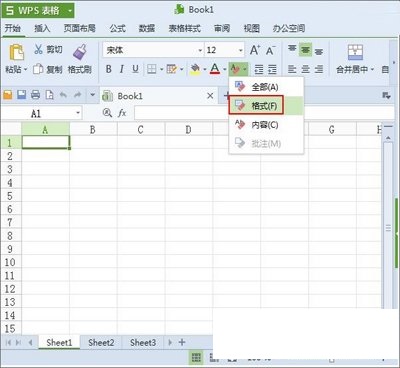Switch to Sheet2 tab
The image size is (400, 368).
[x=101, y=342]
